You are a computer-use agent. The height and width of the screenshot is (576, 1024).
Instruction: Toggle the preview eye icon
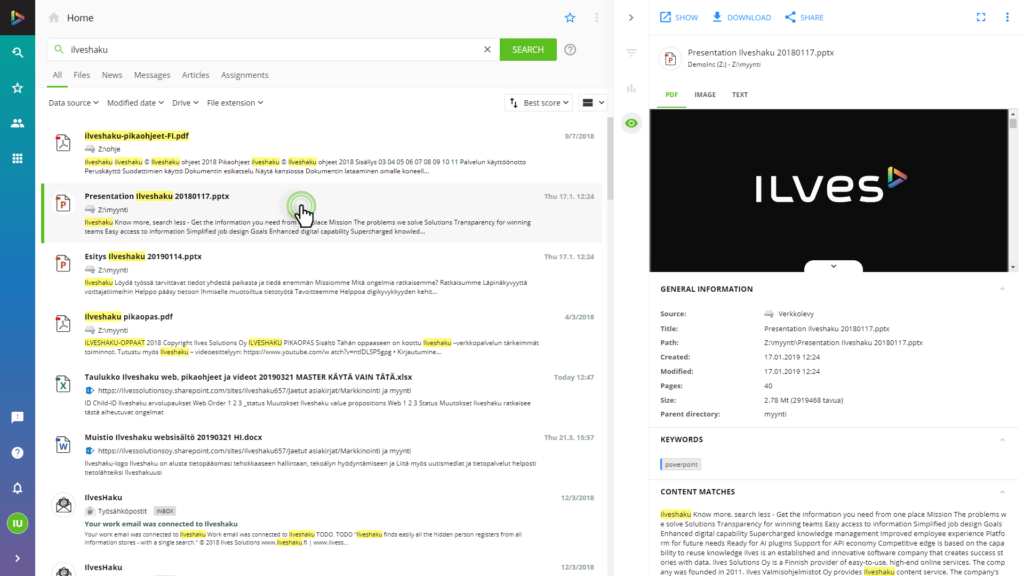coord(631,123)
